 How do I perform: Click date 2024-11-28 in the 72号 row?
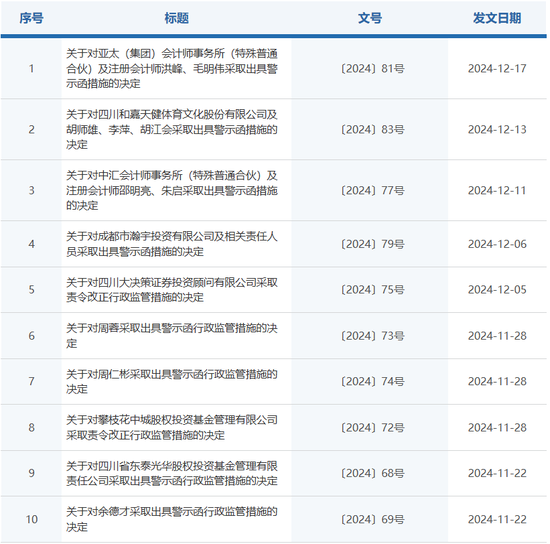(x=497, y=428)
